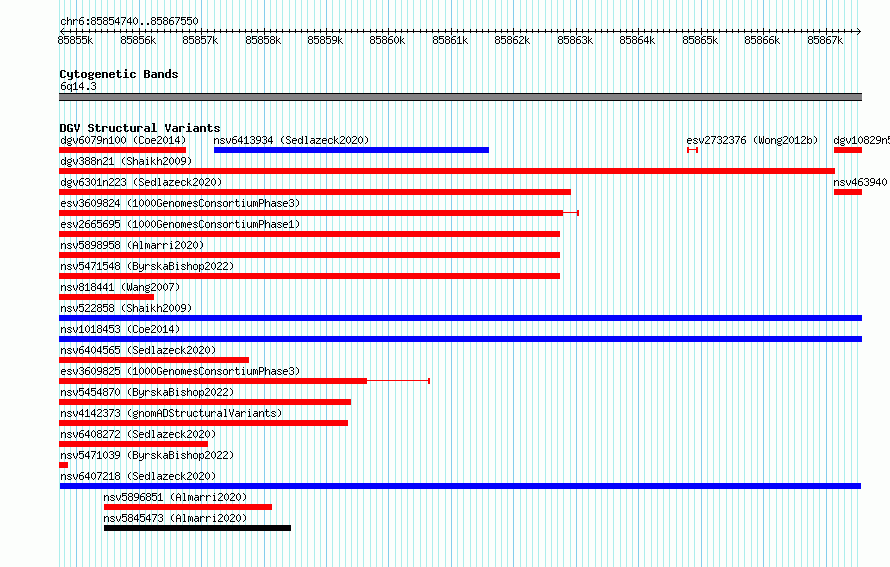Open the nsv6413934 (Sedlazeck2020) label
This screenshot has height=567, width=890.
tap(291, 140)
